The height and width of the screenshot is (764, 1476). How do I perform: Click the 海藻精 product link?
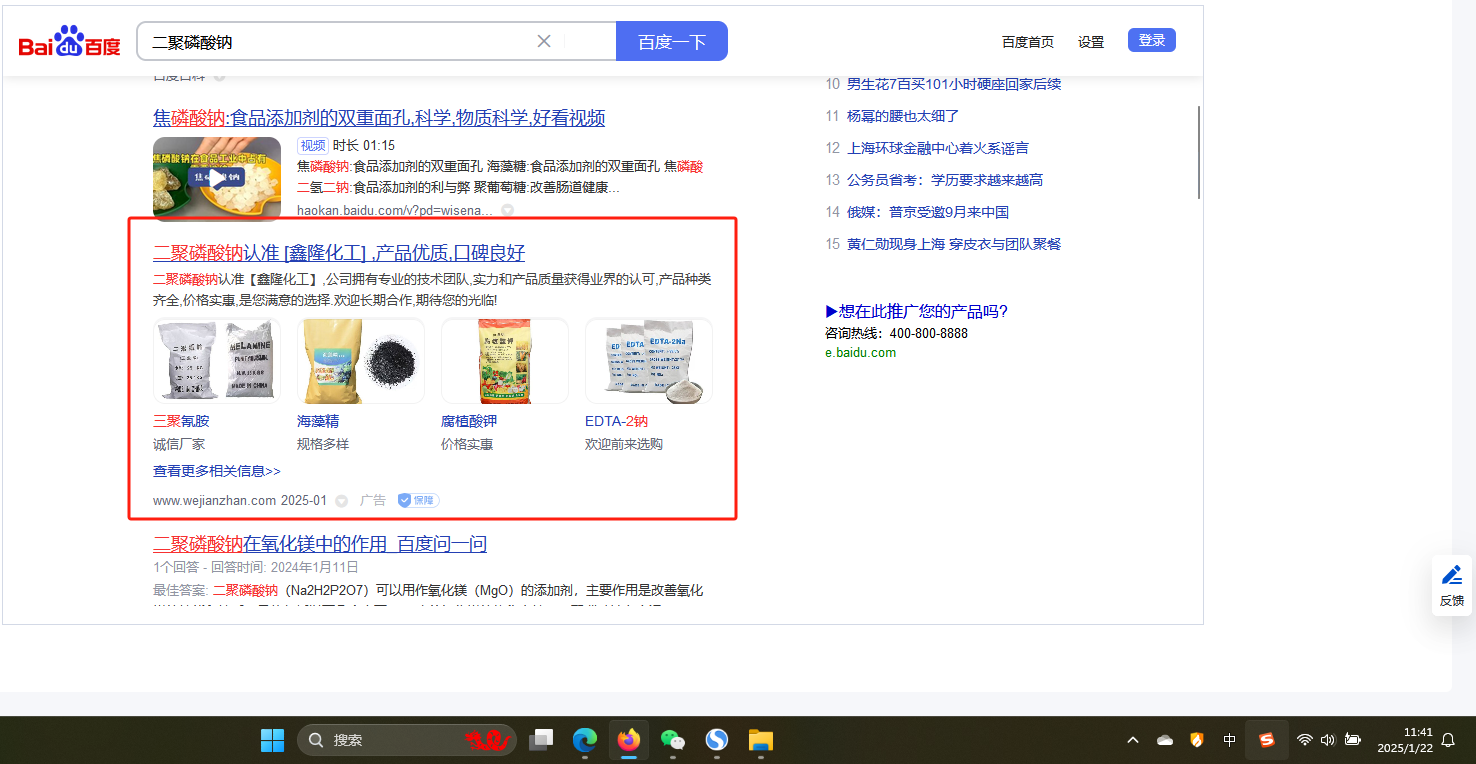(318, 421)
